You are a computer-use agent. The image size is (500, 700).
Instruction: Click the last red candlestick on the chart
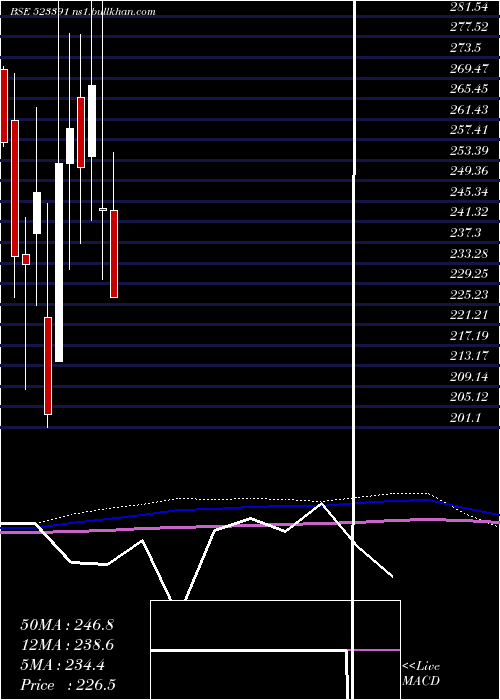pos(114,254)
